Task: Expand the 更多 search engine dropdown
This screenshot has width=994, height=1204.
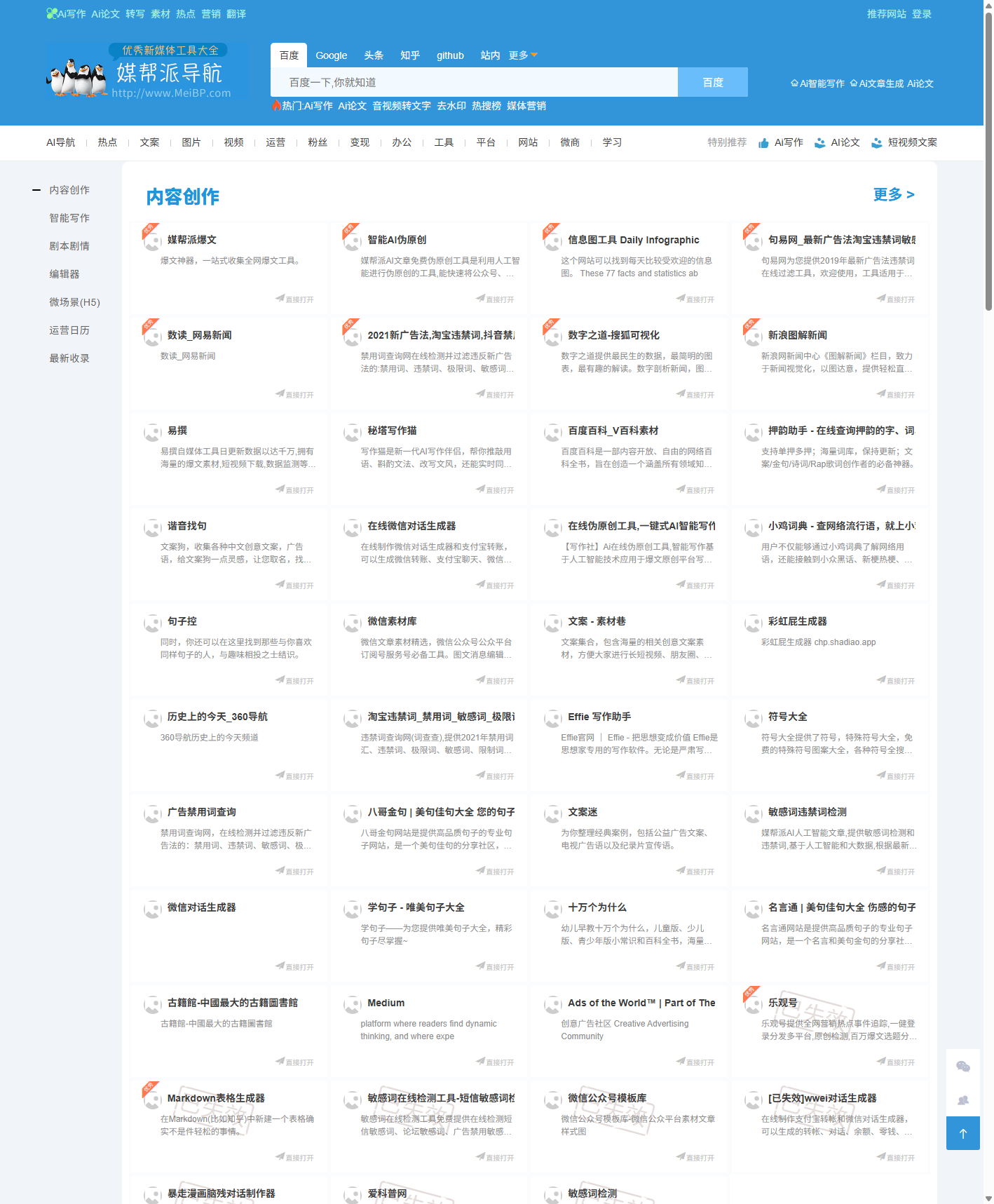Action: point(523,55)
